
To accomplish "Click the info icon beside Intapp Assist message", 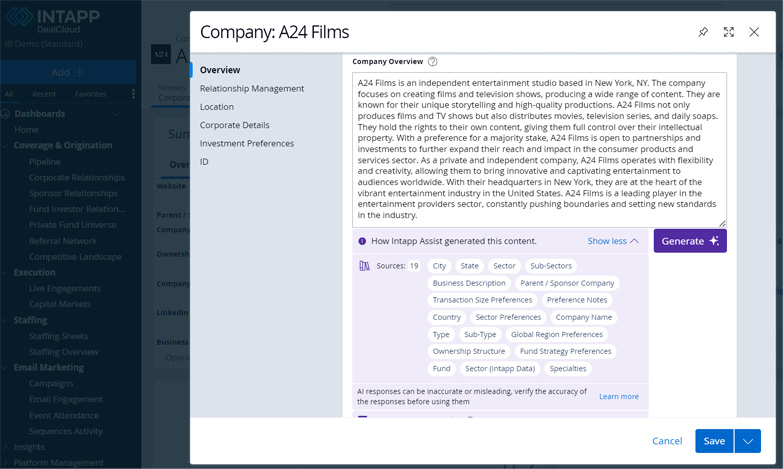I will click(x=362, y=241).
